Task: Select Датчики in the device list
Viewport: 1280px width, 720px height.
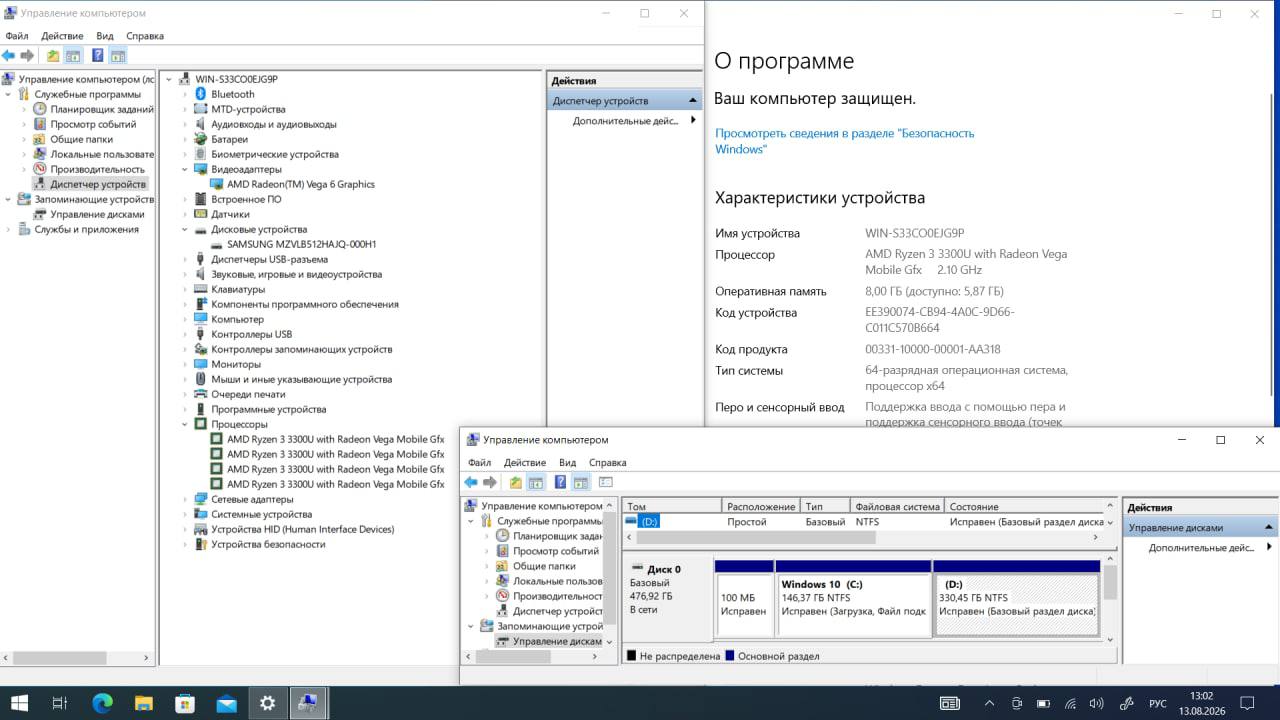Action: point(231,214)
